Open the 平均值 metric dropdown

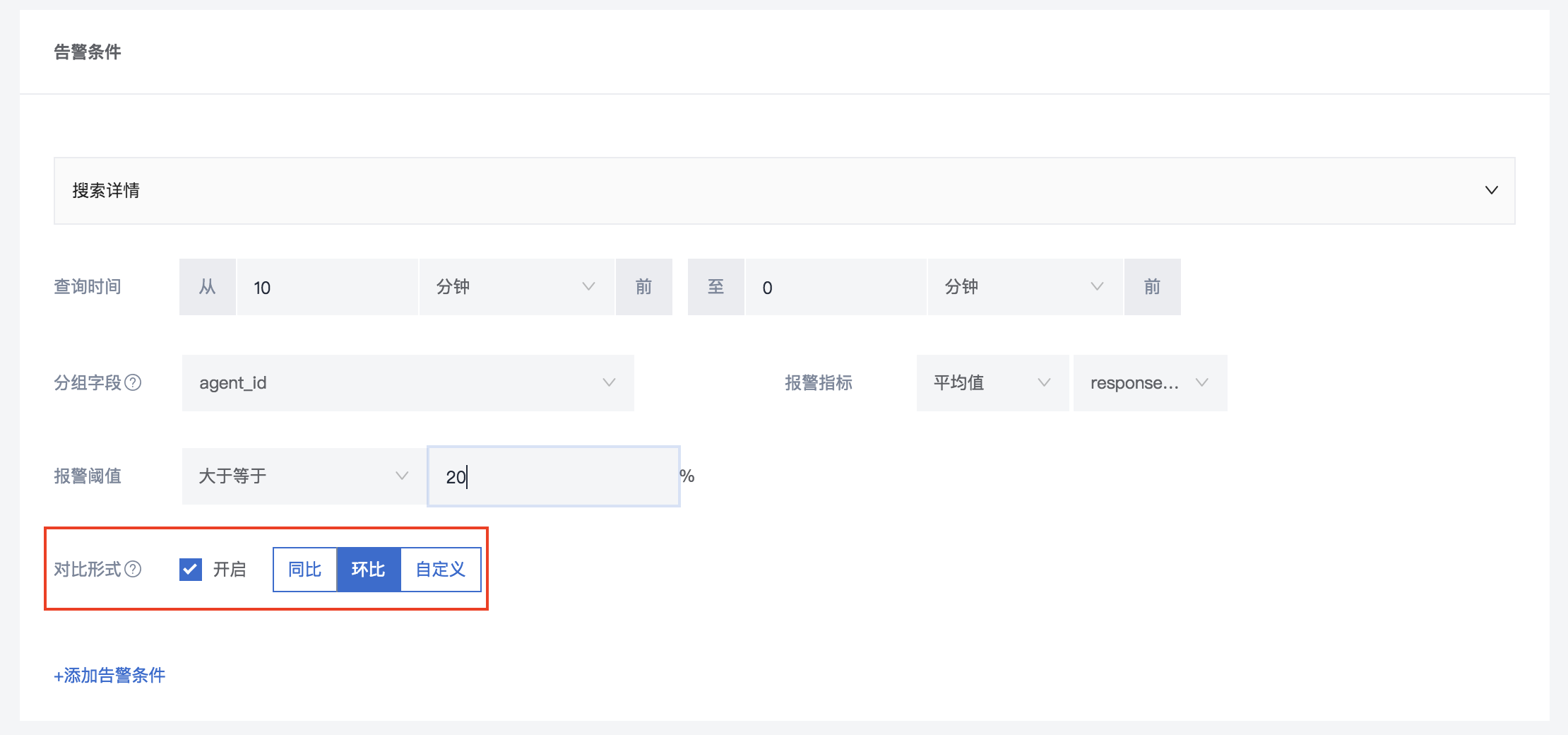point(992,382)
